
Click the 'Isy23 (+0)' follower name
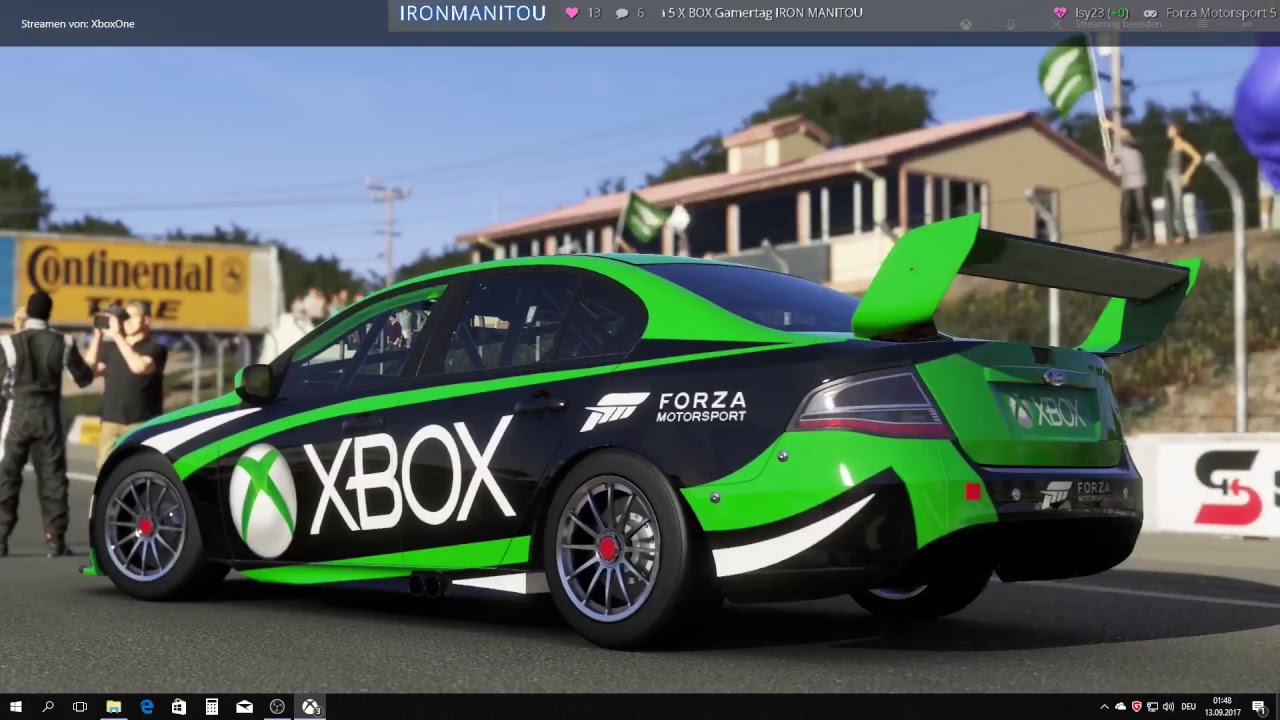[x=1102, y=13]
